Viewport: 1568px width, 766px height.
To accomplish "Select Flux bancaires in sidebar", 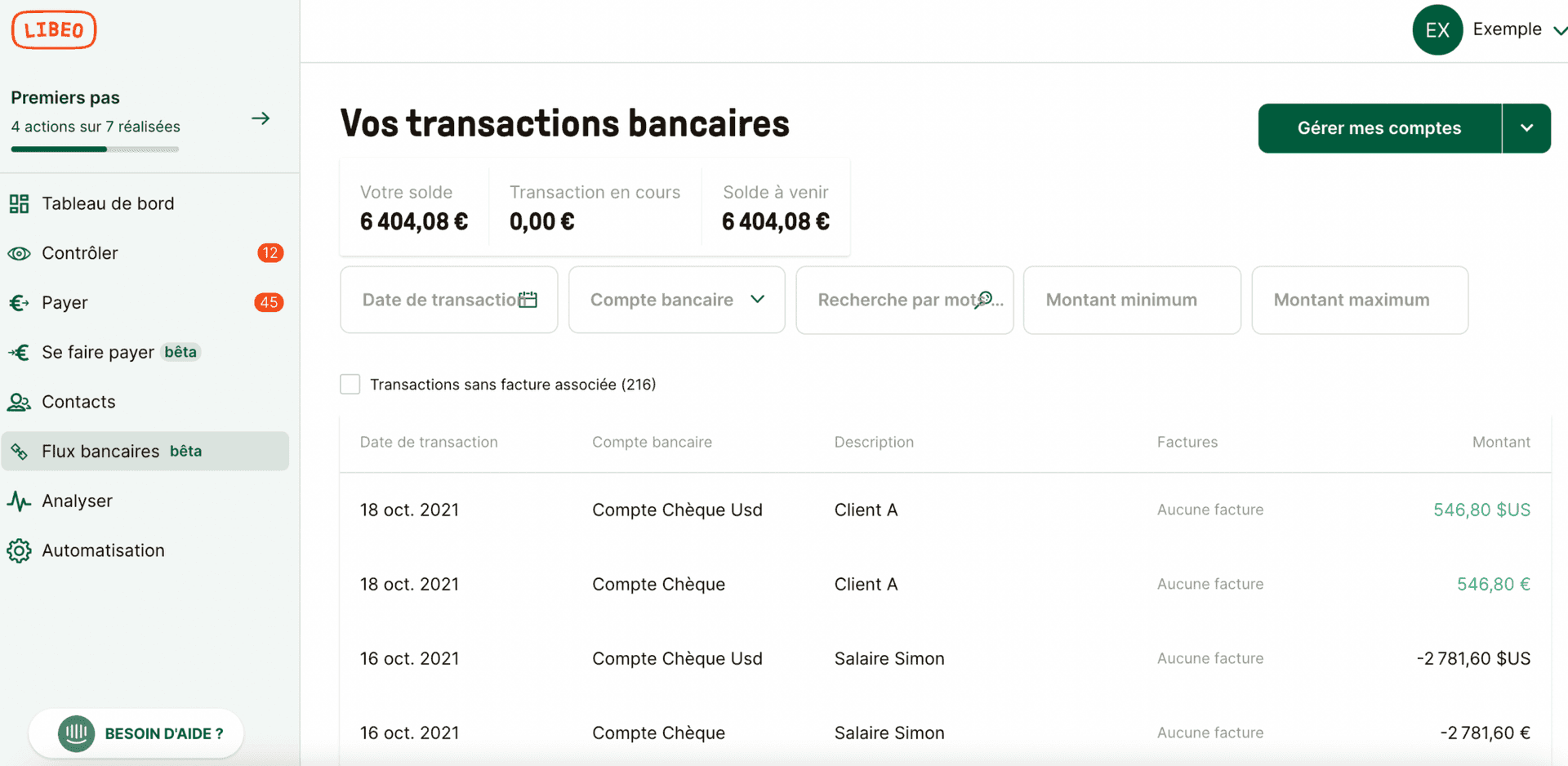I will pos(100,451).
